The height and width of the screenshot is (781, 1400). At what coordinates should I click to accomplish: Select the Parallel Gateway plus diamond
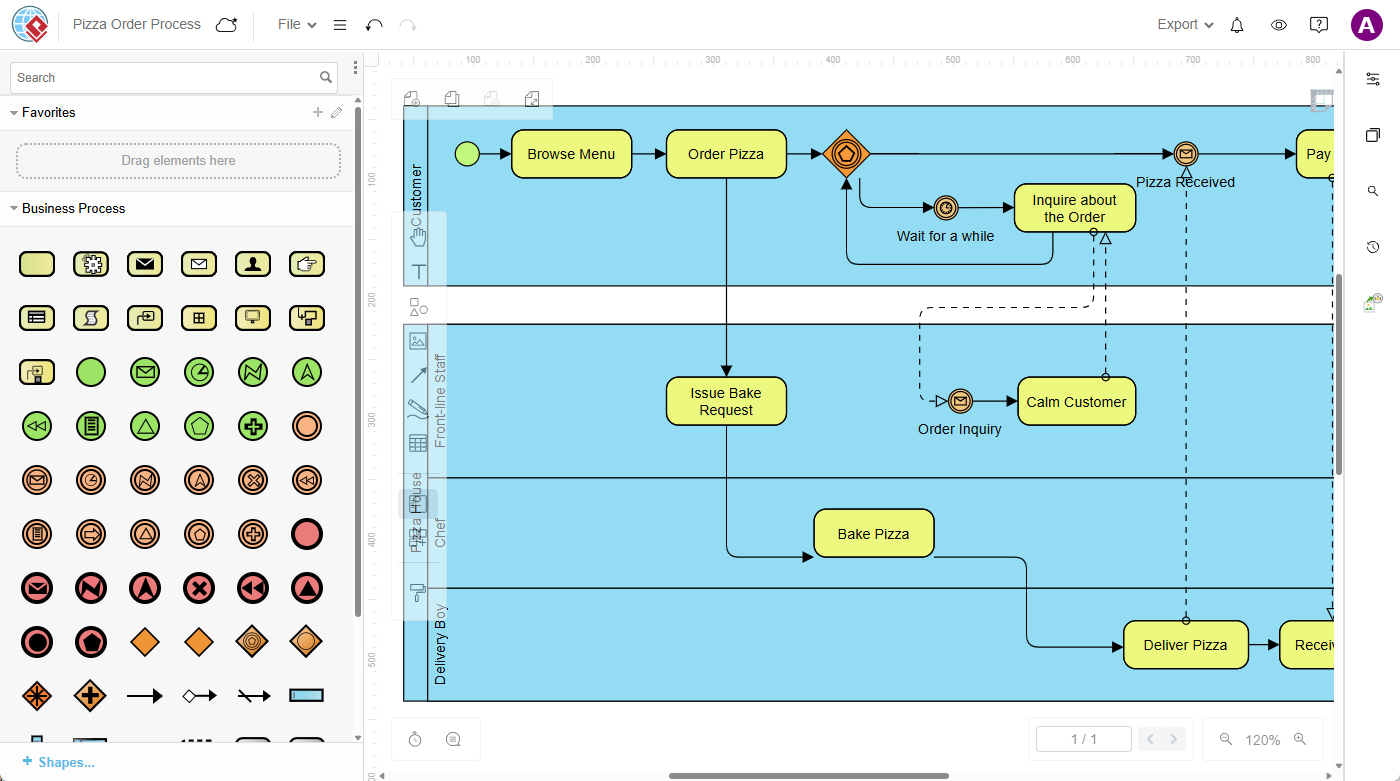[91, 695]
